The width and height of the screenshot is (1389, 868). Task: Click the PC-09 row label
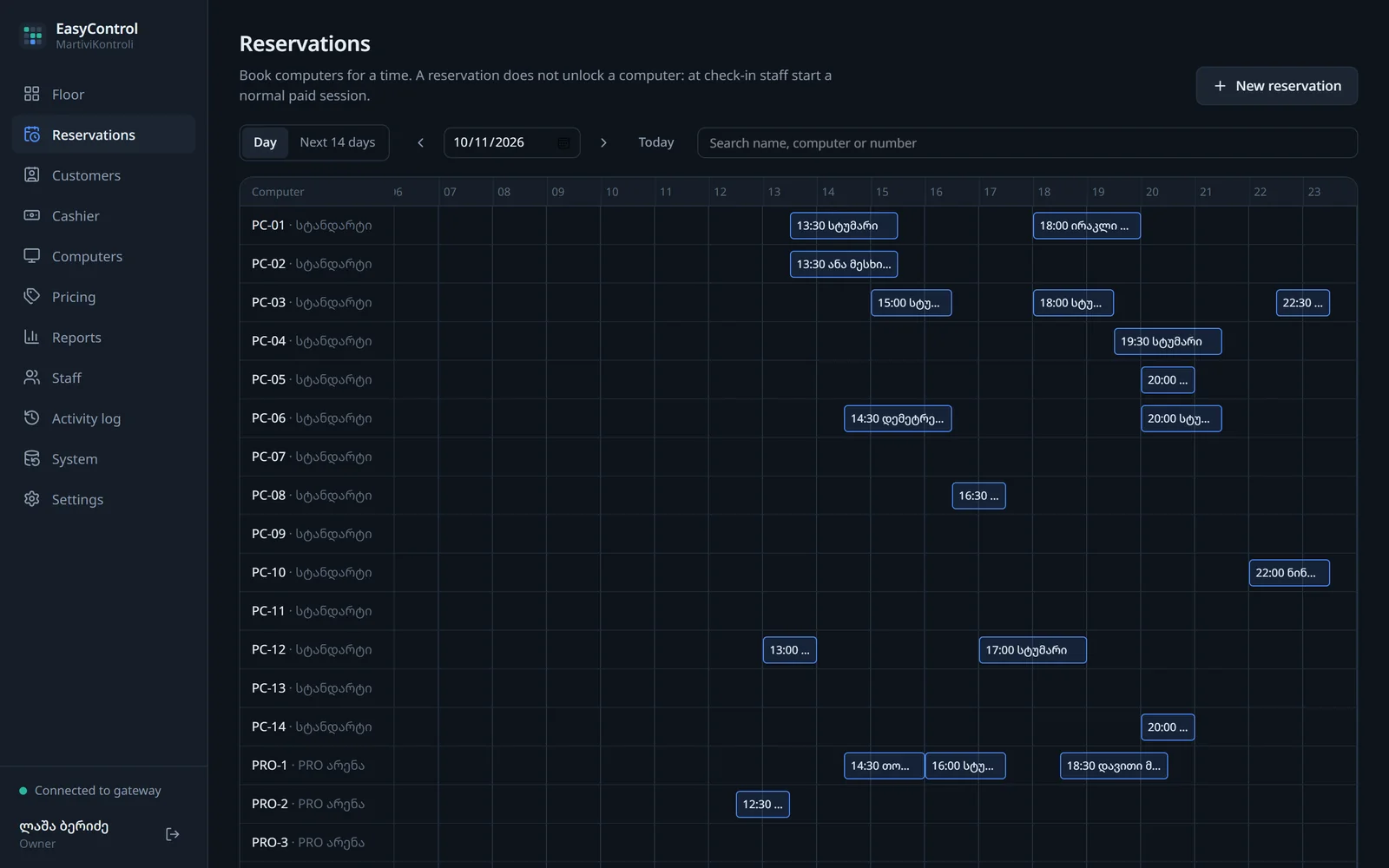tap(312, 534)
